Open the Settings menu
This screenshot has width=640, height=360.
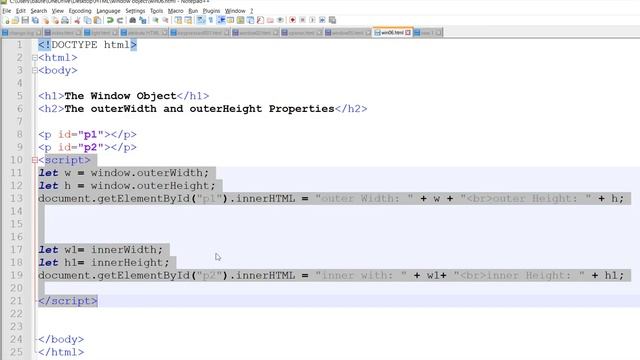tap(135, 11)
